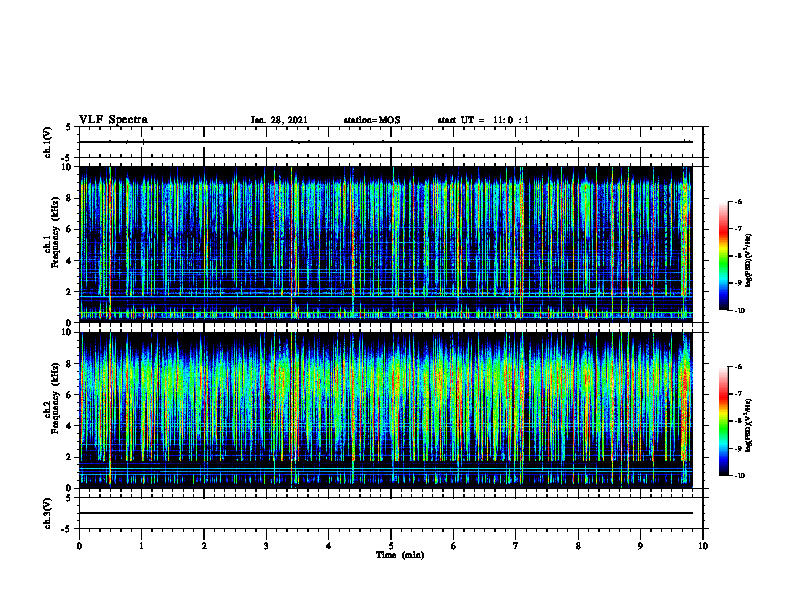The image size is (792, 612).
Task: Click the ch.3 voltage waveform panel
Action: point(391,513)
